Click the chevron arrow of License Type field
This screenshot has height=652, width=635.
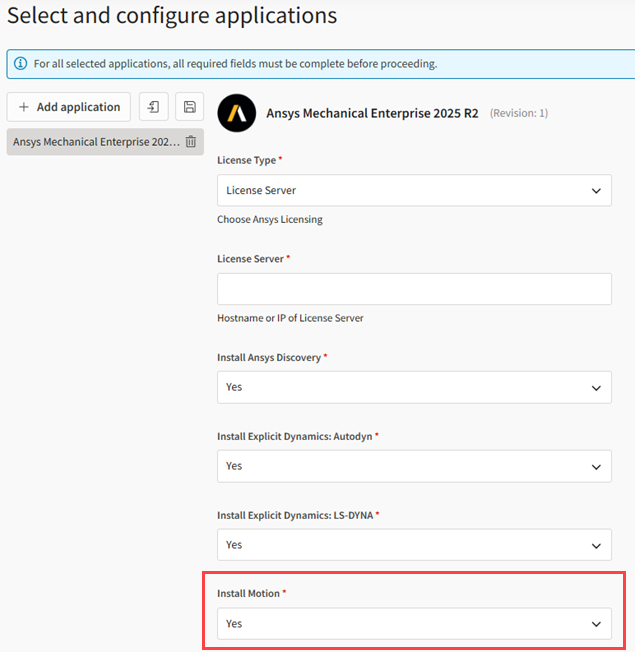[596, 191]
